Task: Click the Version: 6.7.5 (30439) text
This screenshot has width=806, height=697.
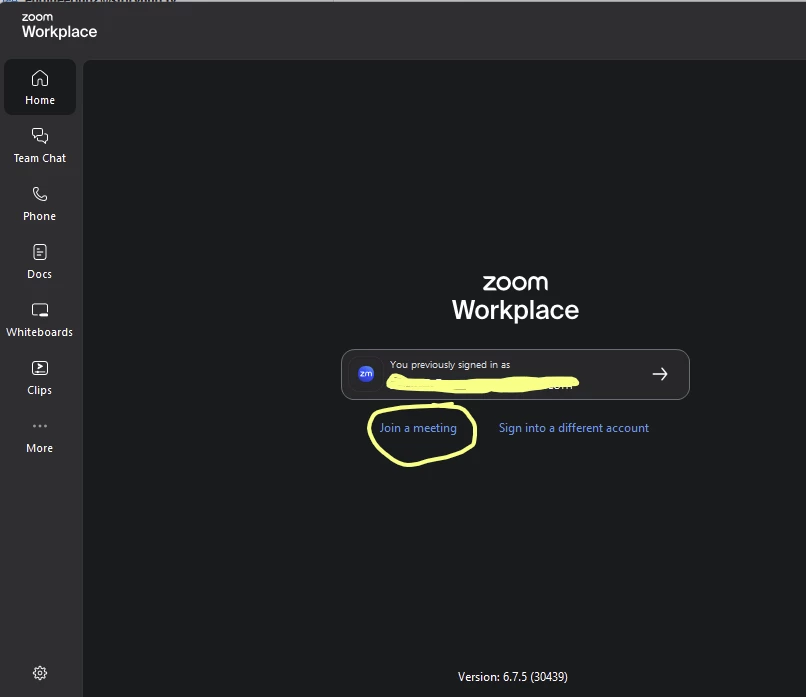Action: 512,677
